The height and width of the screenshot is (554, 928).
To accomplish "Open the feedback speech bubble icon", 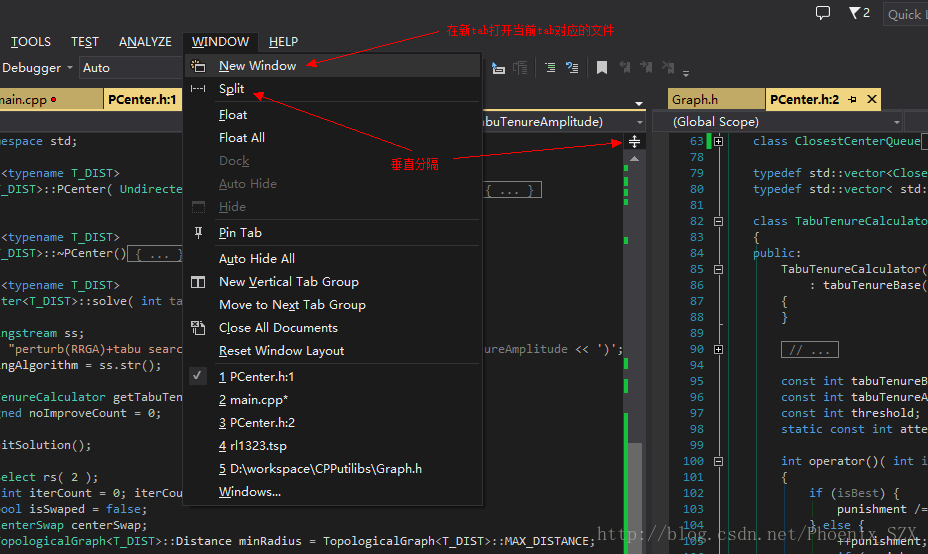I will tap(823, 13).
